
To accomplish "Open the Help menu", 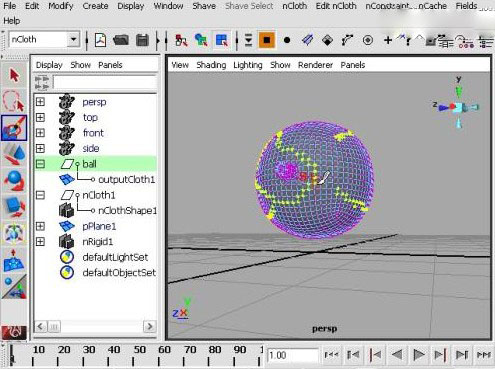I will pos(12,21).
